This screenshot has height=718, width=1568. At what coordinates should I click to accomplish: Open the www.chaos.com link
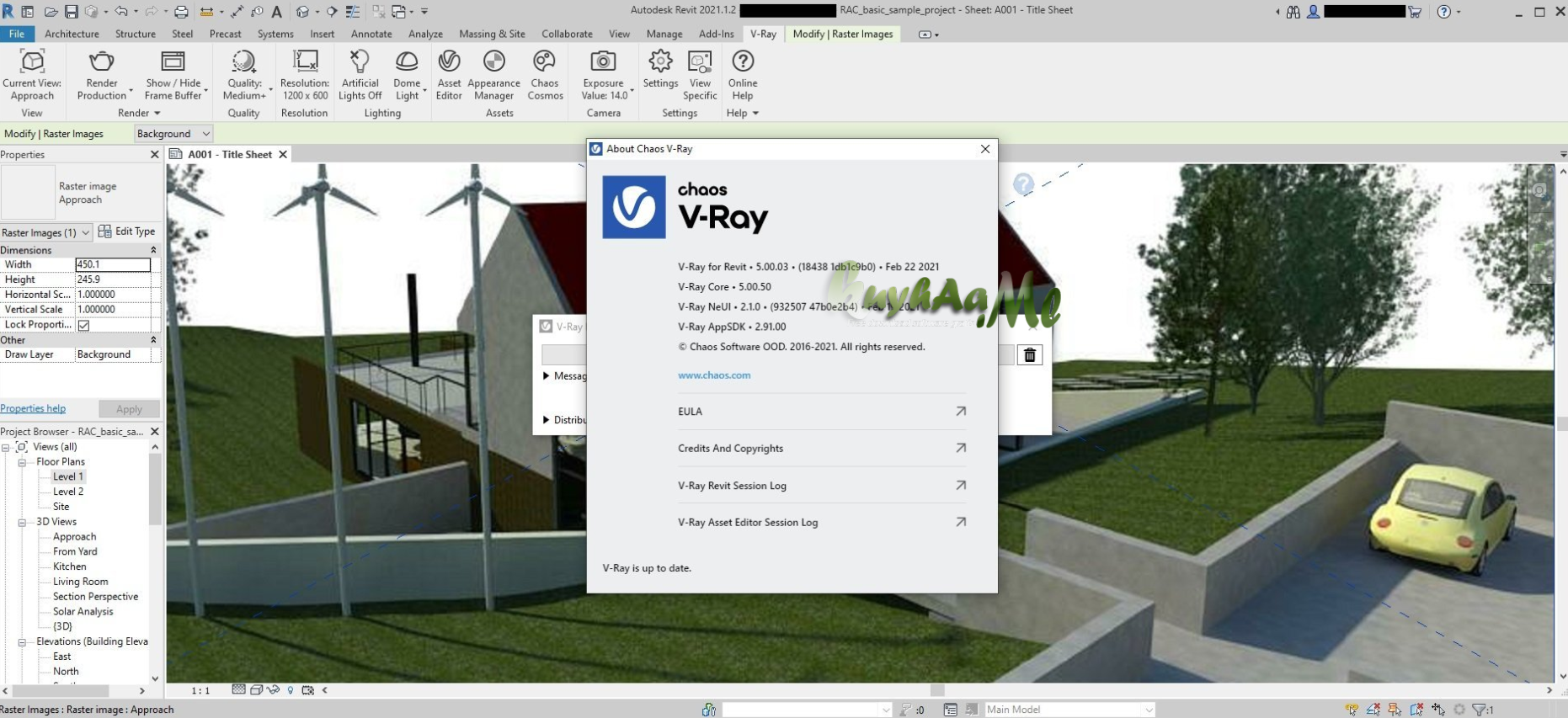(x=714, y=375)
